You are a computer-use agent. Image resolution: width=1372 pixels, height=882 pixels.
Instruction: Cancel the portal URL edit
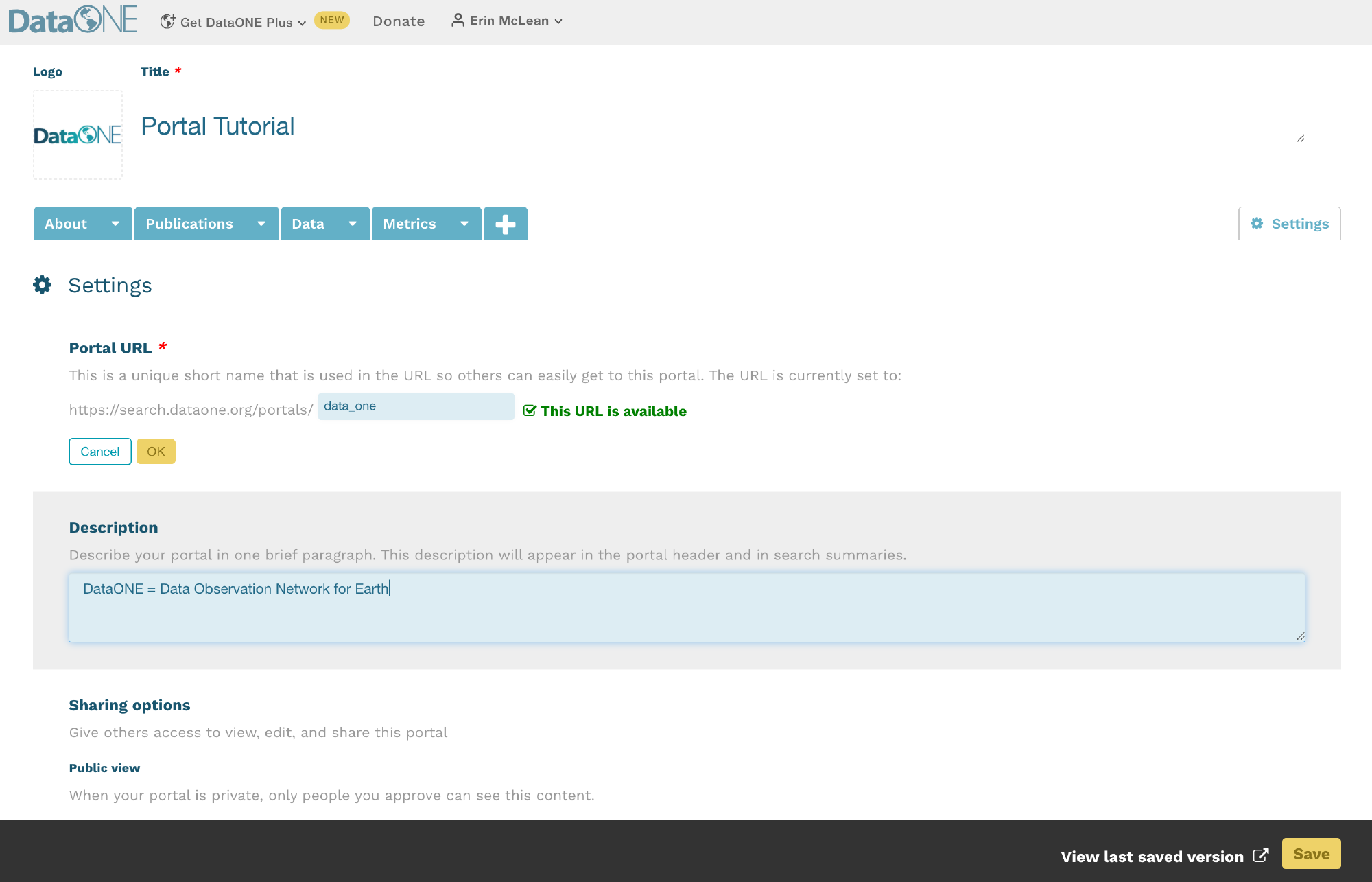[99, 452]
